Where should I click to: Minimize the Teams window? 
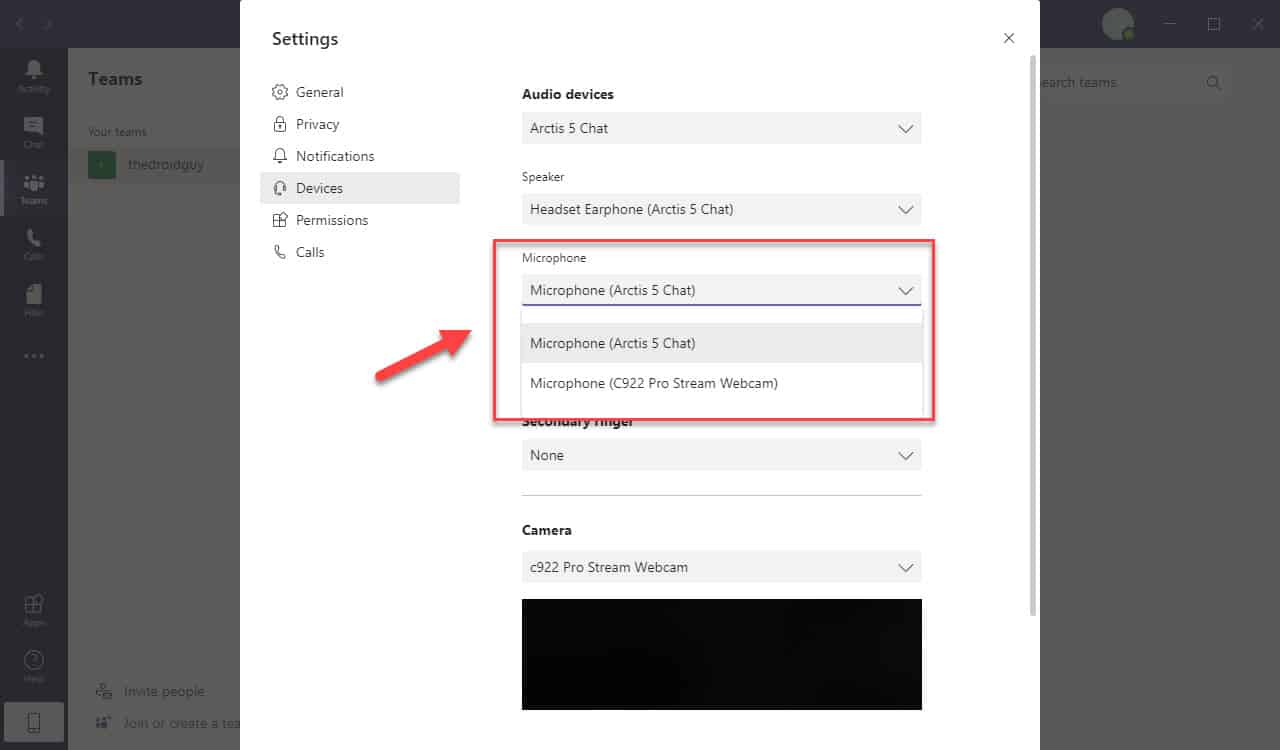pos(1169,23)
